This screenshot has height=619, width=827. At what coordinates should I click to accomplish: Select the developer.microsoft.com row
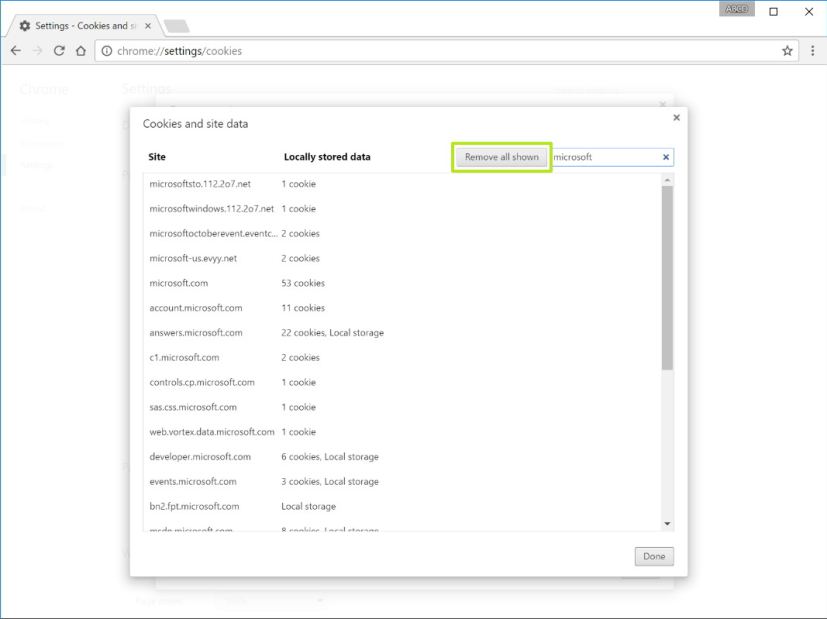coord(402,457)
